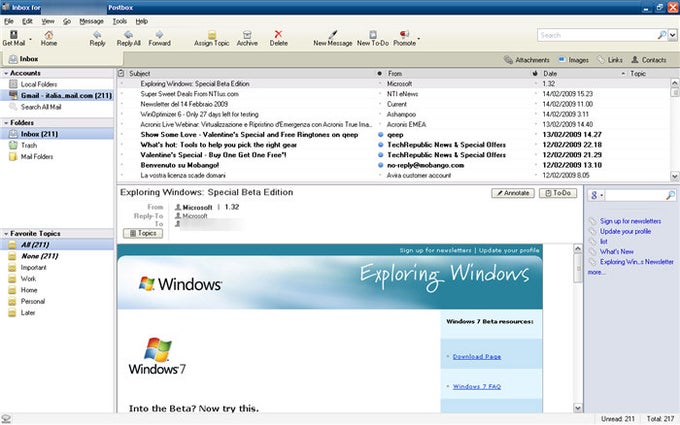
Task: Sort messages by Subject column
Action: [x=250, y=73]
